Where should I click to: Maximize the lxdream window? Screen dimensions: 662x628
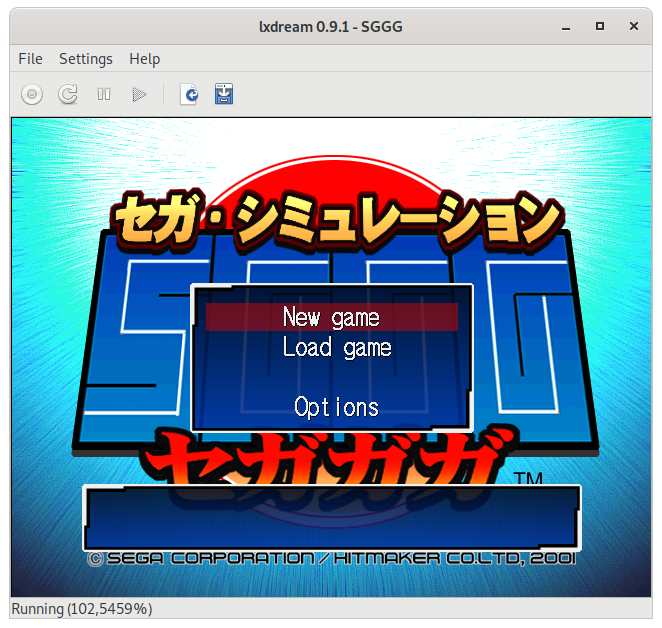click(x=600, y=27)
